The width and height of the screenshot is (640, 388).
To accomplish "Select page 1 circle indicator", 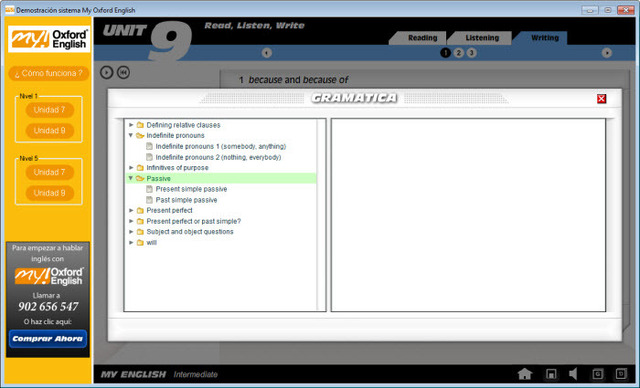I will (x=445, y=53).
